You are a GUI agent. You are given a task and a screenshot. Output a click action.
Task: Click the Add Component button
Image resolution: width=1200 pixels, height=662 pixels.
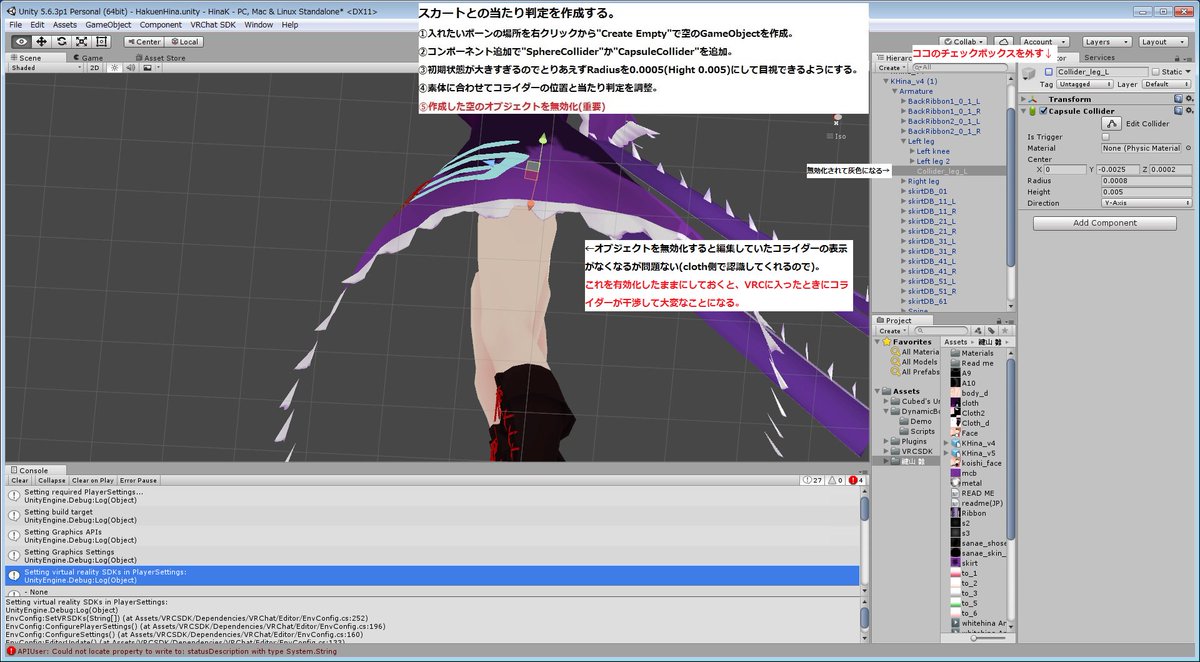pyautogui.click(x=1105, y=223)
